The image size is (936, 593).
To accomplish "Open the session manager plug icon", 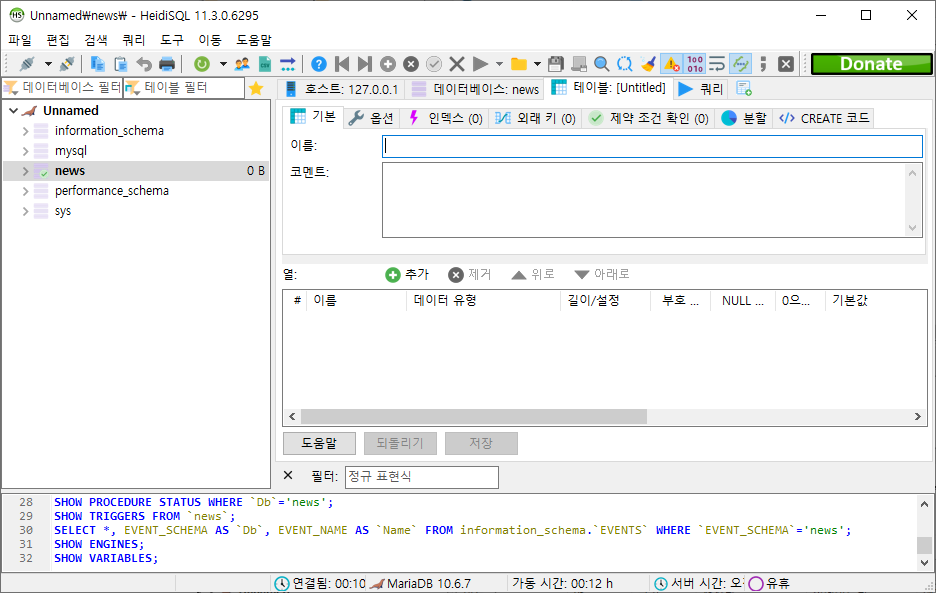I will pyautogui.click(x=27, y=64).
